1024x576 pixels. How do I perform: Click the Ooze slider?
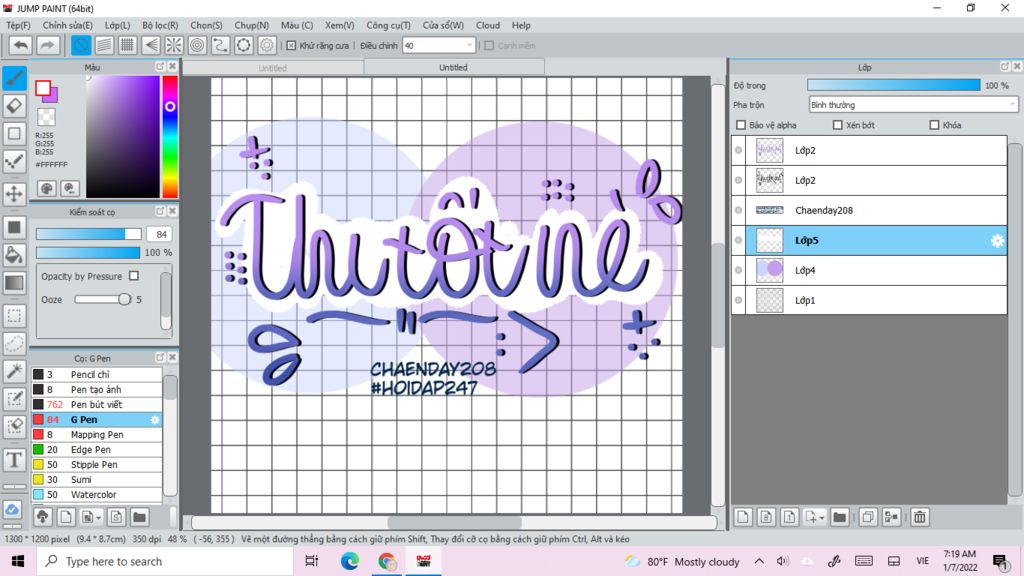(x=103, y=299)
